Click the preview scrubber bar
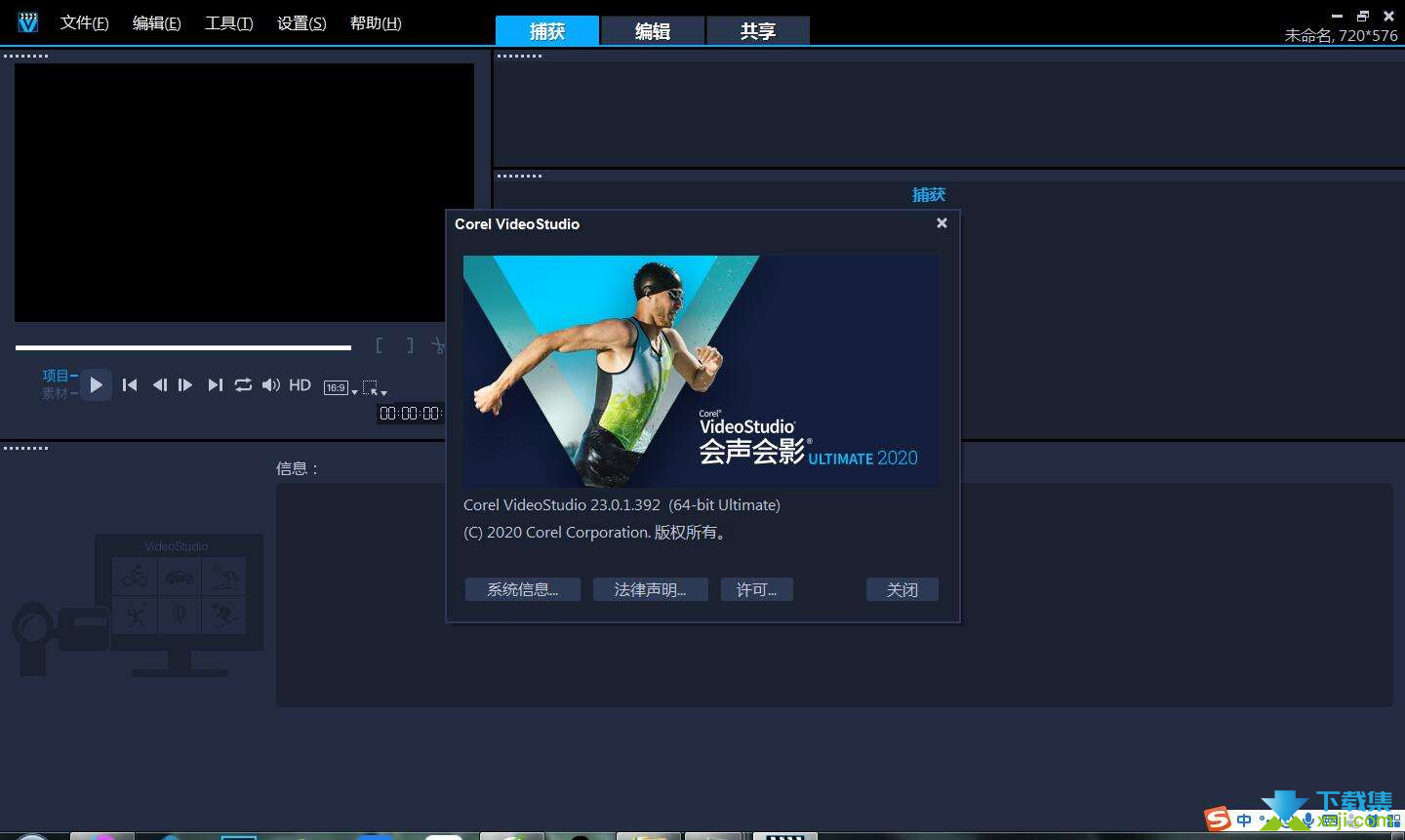1405x840 pixels. pos(182,347)
